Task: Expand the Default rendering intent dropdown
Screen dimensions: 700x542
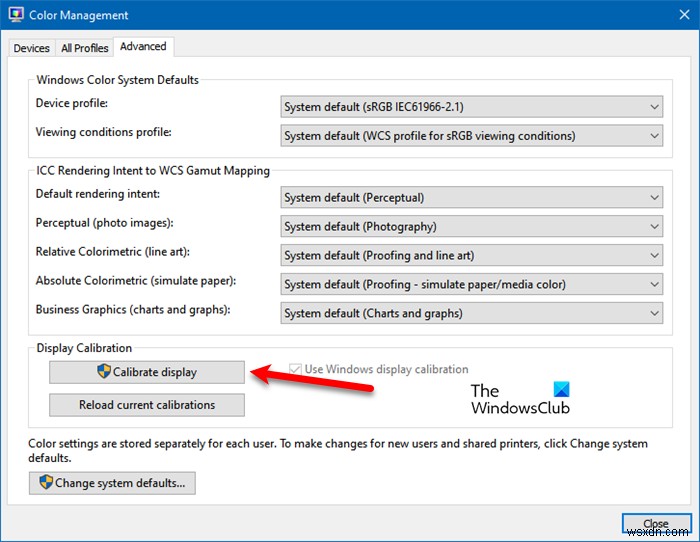Action: point(471,197)
